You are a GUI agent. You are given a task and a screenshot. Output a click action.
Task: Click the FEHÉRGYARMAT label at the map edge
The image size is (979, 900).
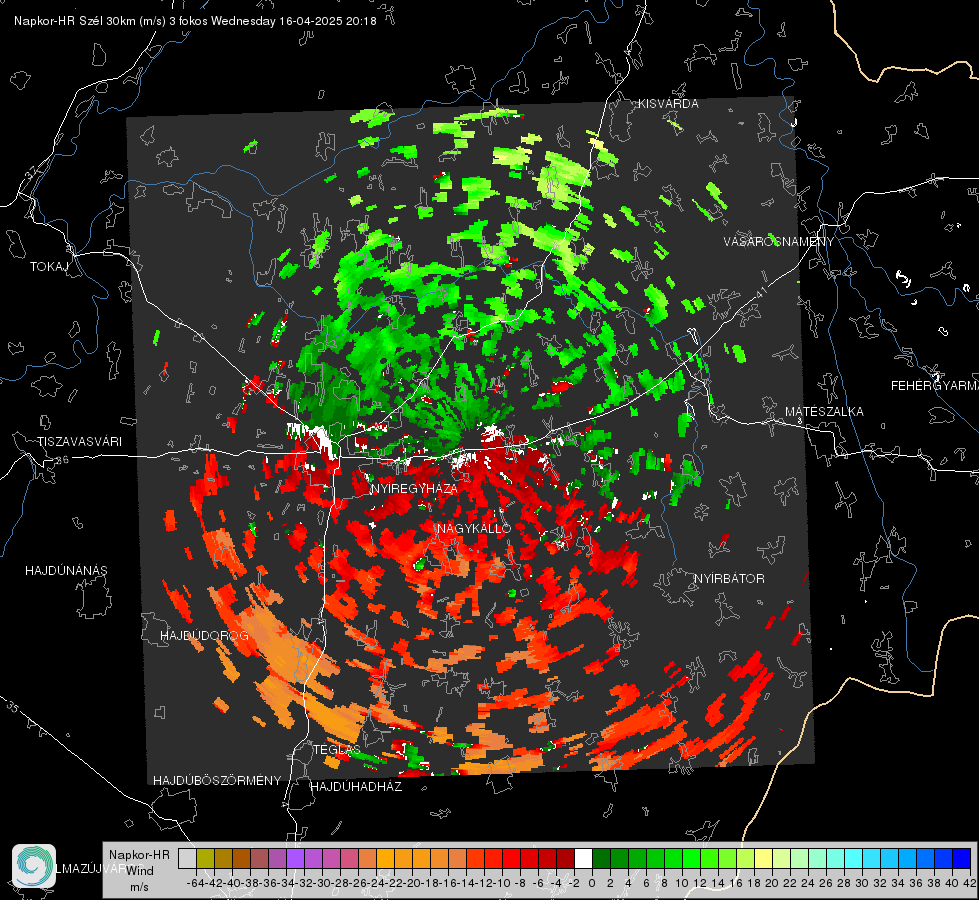click(935, 386)
